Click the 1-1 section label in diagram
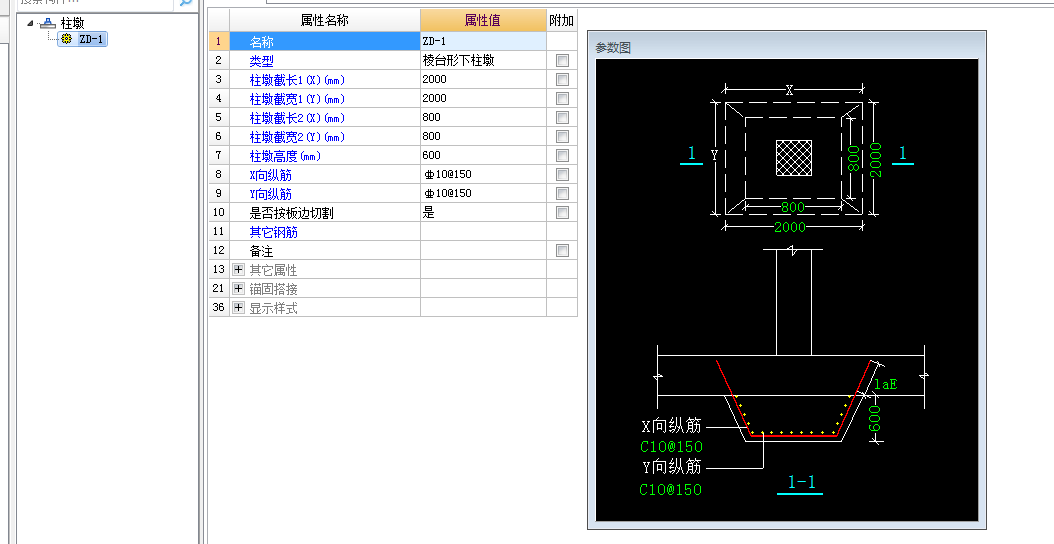This screenshot has width=1054, height=544. [801, 482]
